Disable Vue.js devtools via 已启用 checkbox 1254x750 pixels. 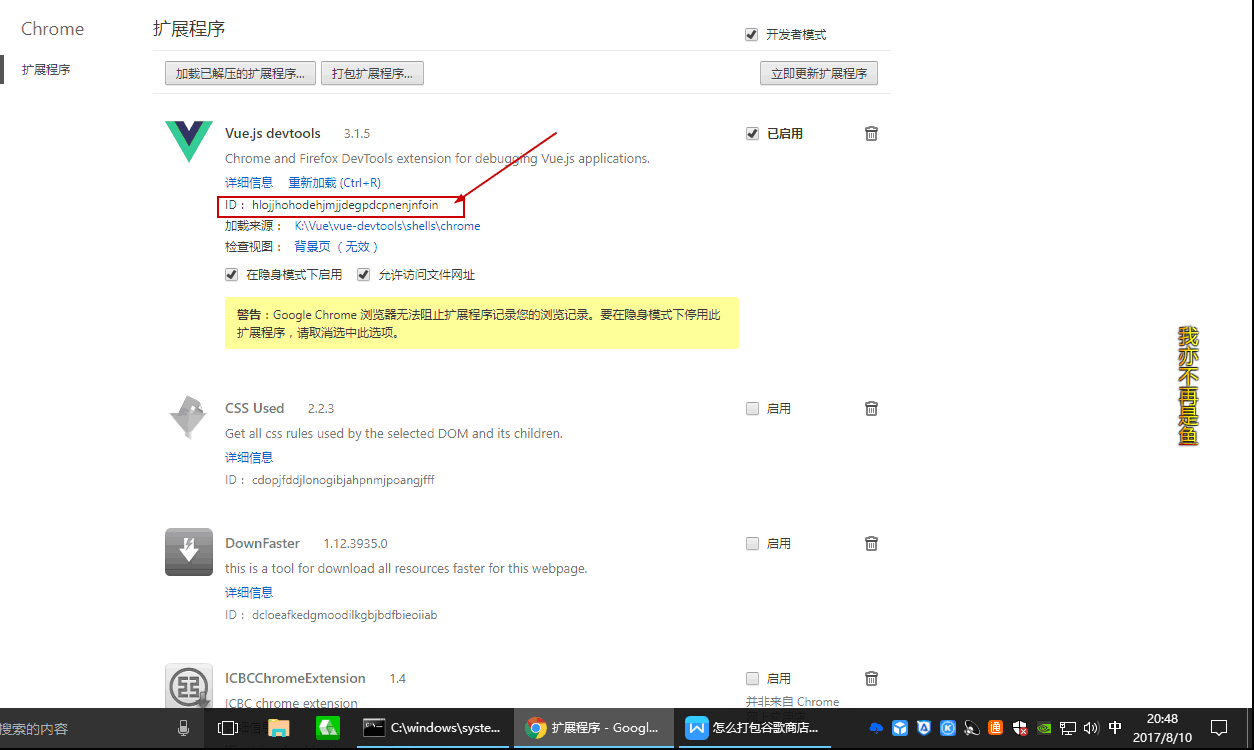(752, 134)
